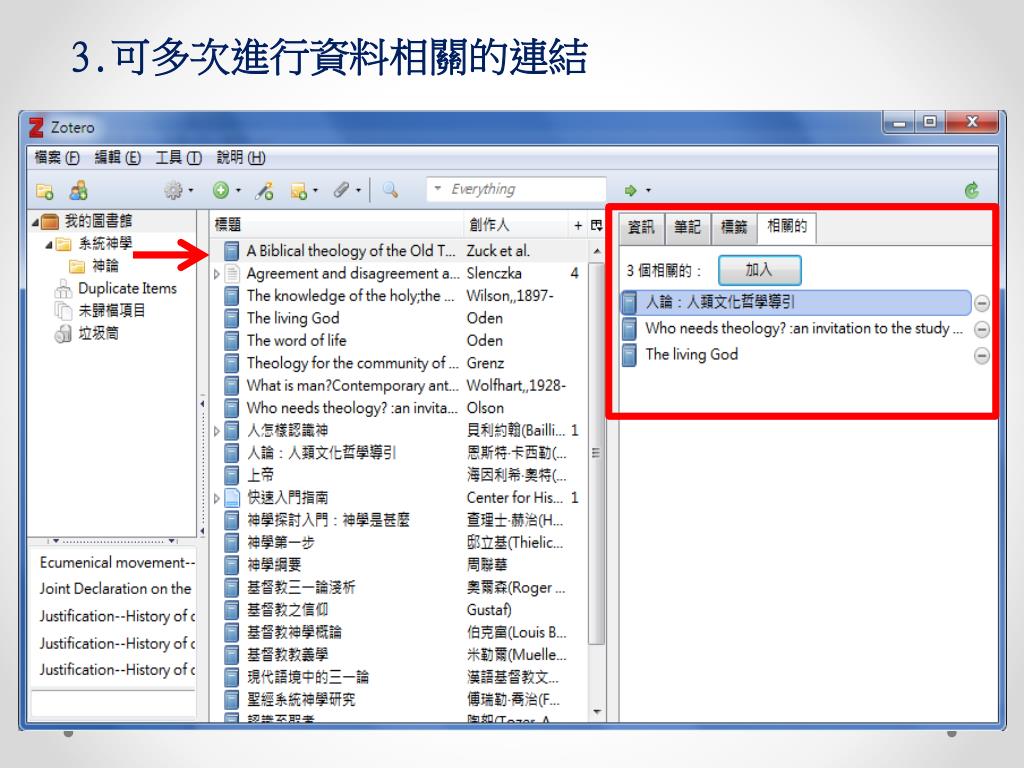Click the New Collection toolbar icon
Image resolution: width=1024 pixels, height=768 pixels.
tap(44, 191)
